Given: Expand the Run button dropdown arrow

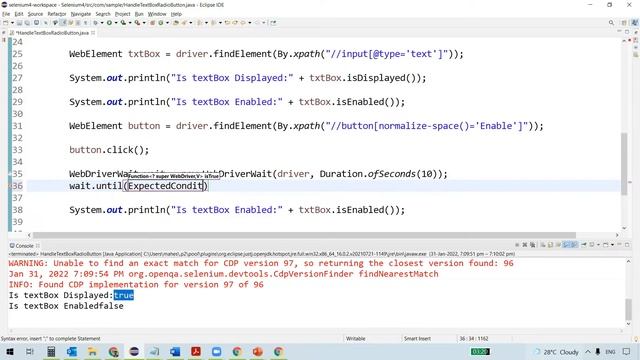Looking at the screenshot, I should [117, 23].
